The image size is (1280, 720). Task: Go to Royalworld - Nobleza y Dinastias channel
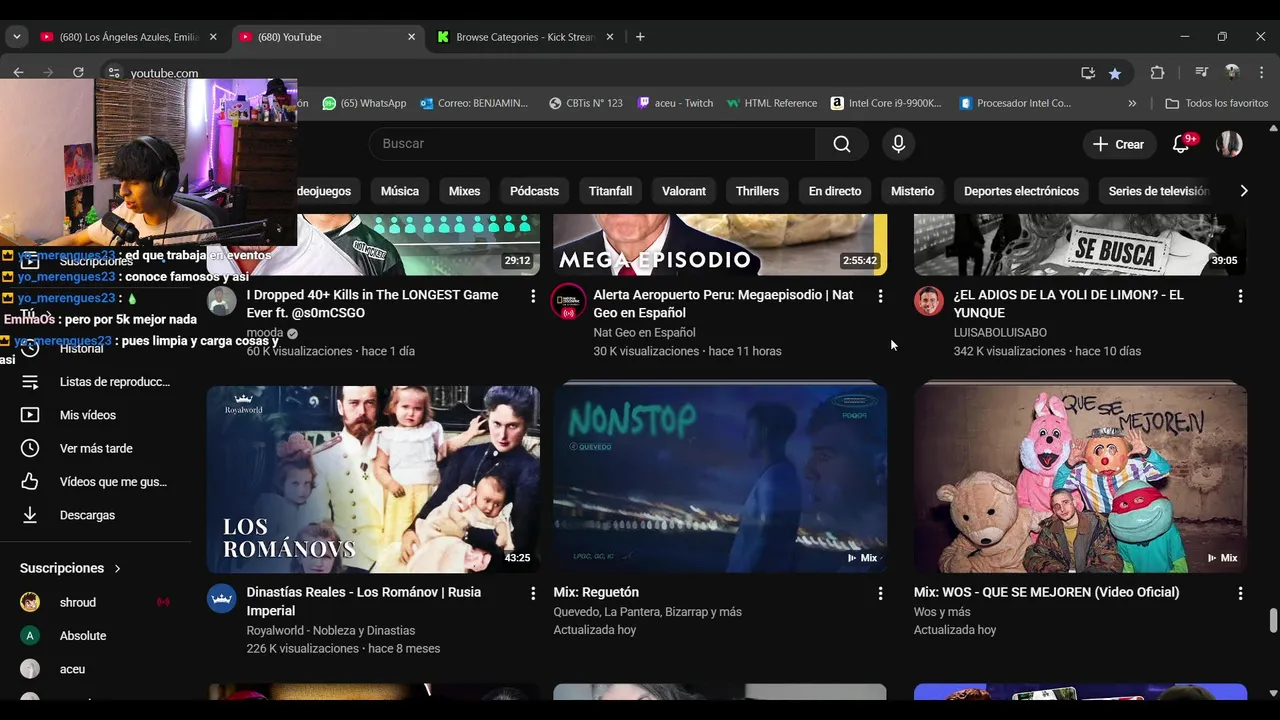click(331, 630)
